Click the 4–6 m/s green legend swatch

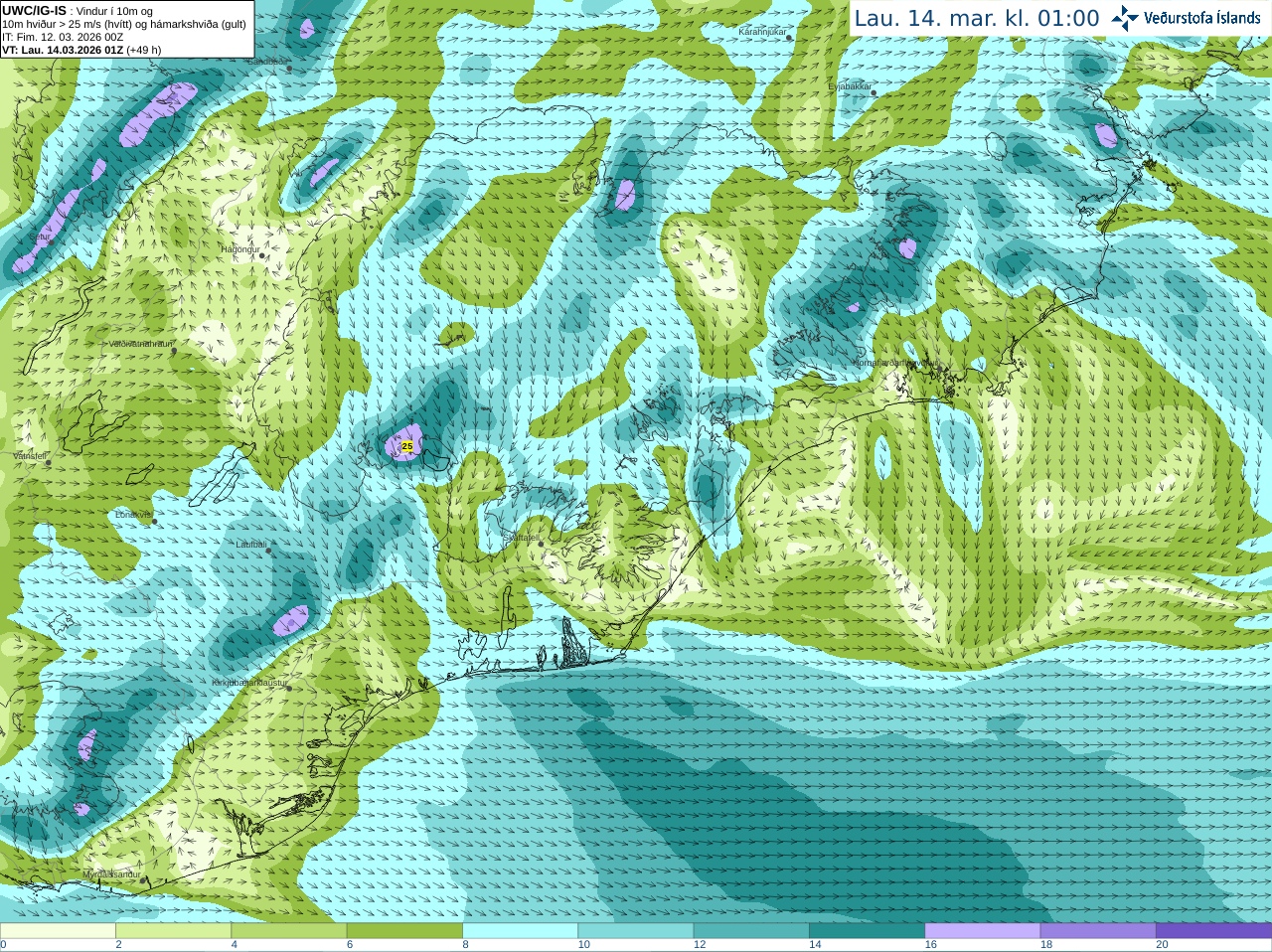(x=289, y=930)
